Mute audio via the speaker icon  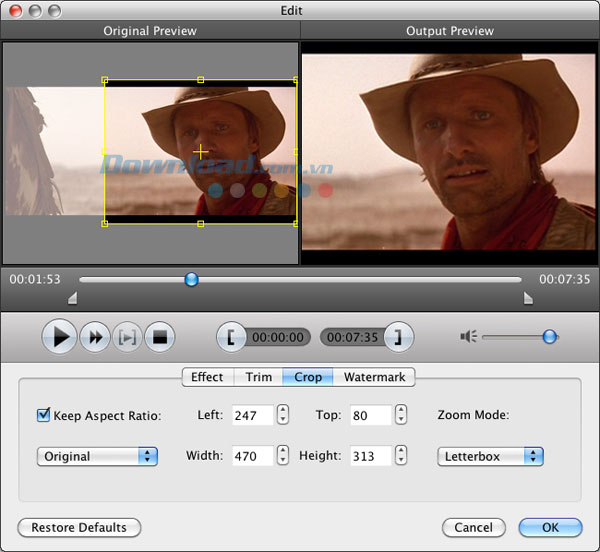[468, 337]
